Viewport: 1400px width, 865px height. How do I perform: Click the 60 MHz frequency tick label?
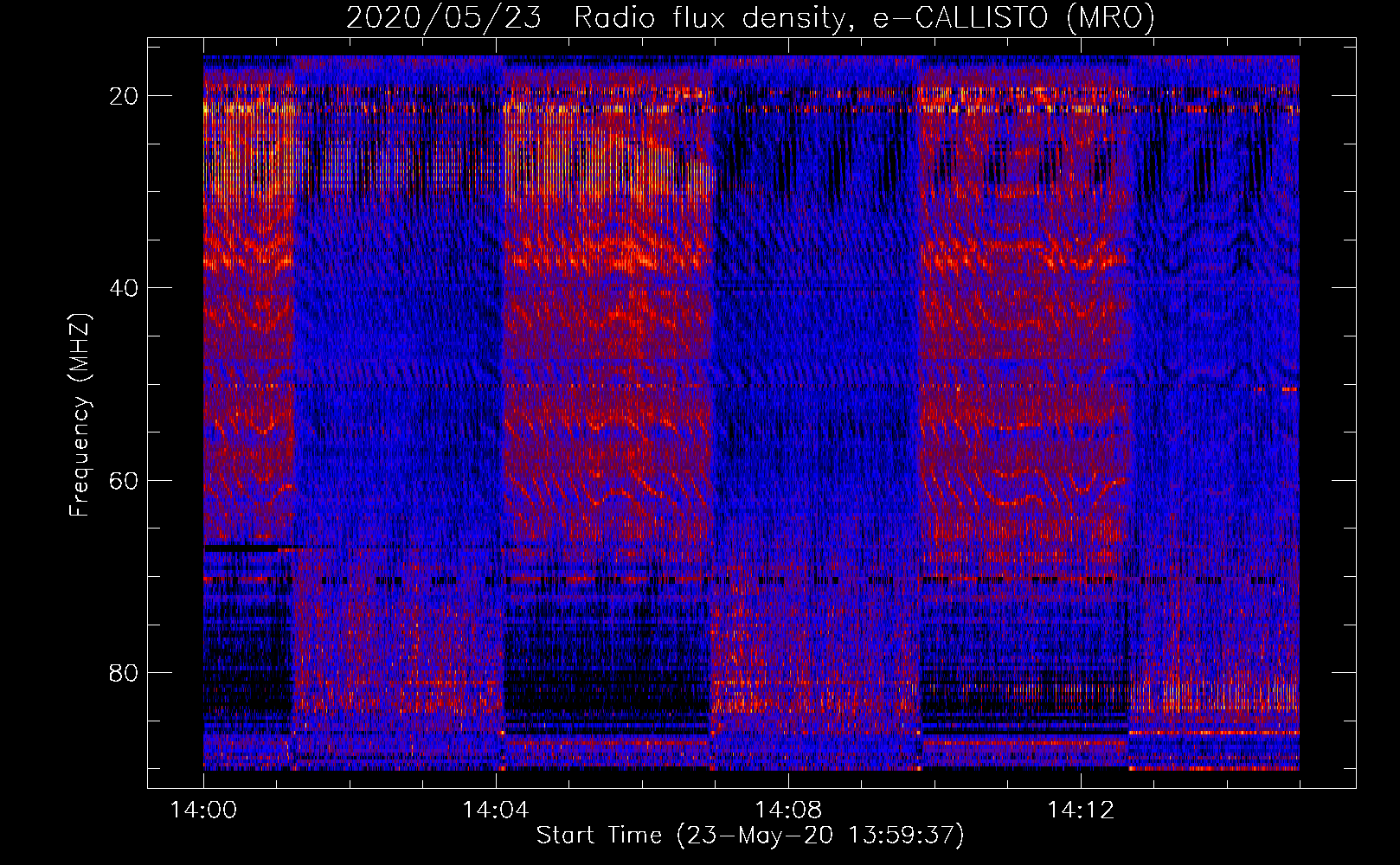125,480
